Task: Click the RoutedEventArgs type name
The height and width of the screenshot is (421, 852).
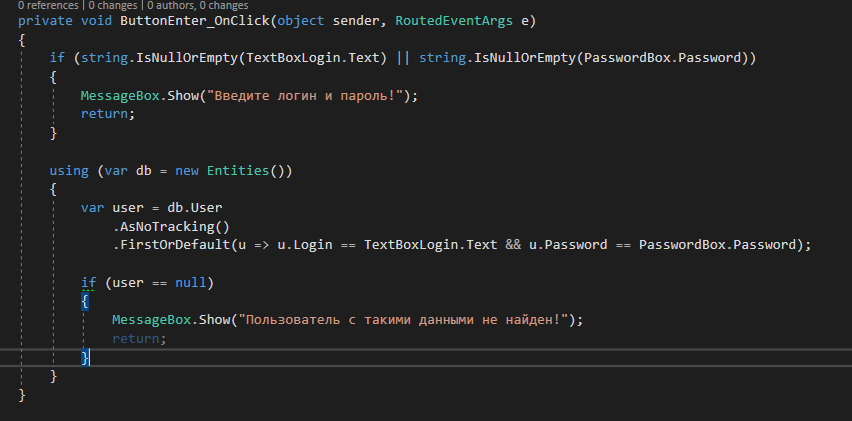Action: tap(454, 21)
